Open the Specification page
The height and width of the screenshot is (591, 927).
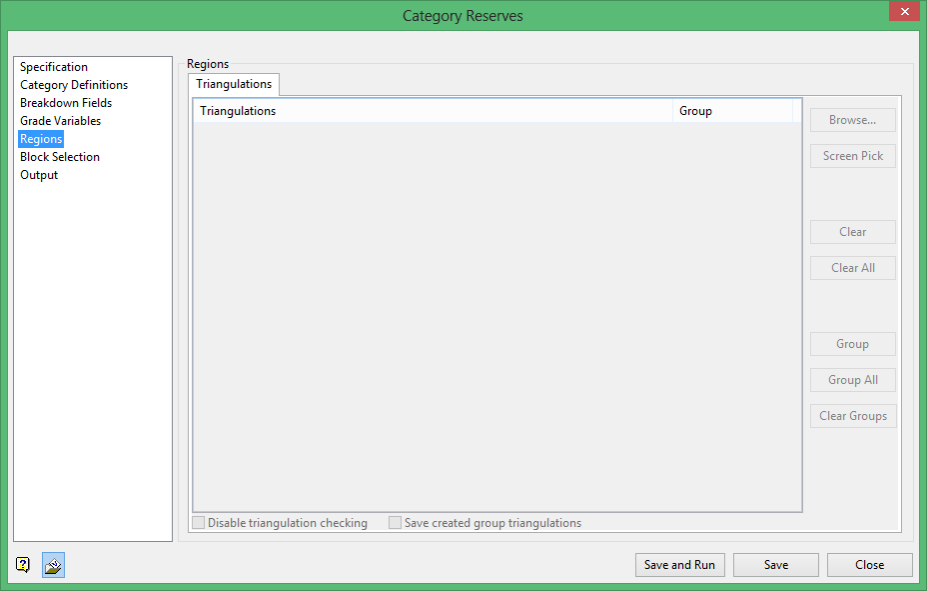[54, 67]
